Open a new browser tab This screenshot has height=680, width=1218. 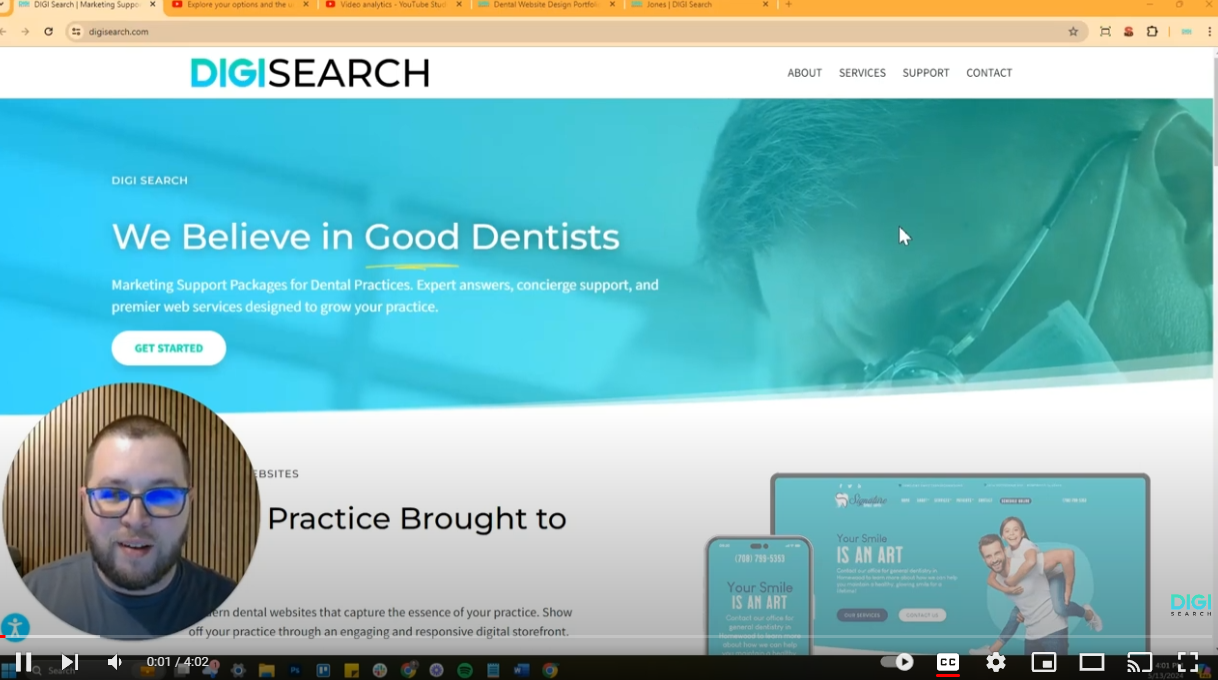coord(788,5)
